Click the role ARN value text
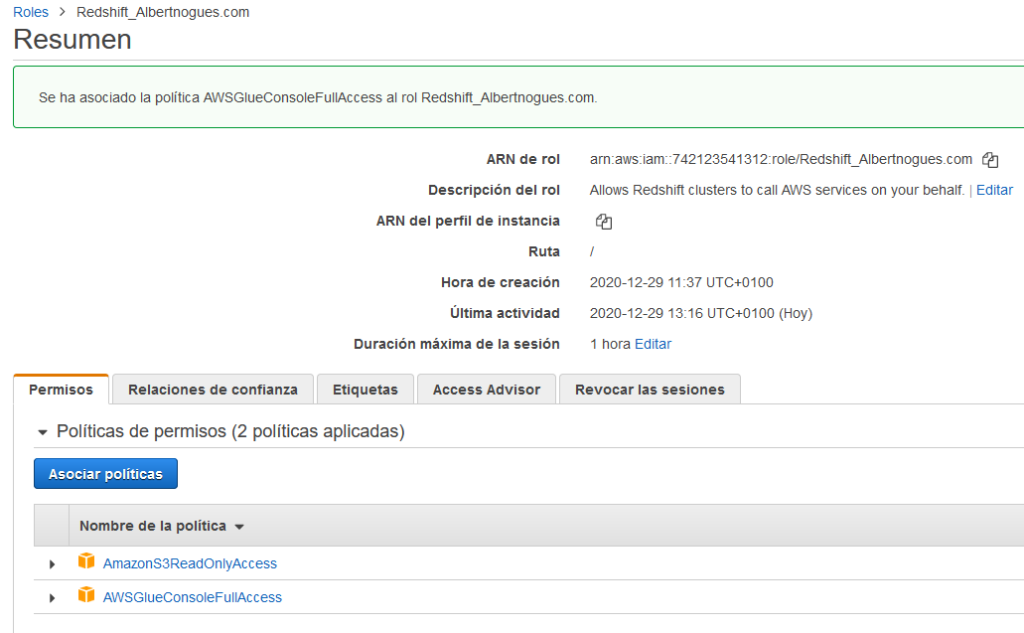1024x633 pixels. 781,159
